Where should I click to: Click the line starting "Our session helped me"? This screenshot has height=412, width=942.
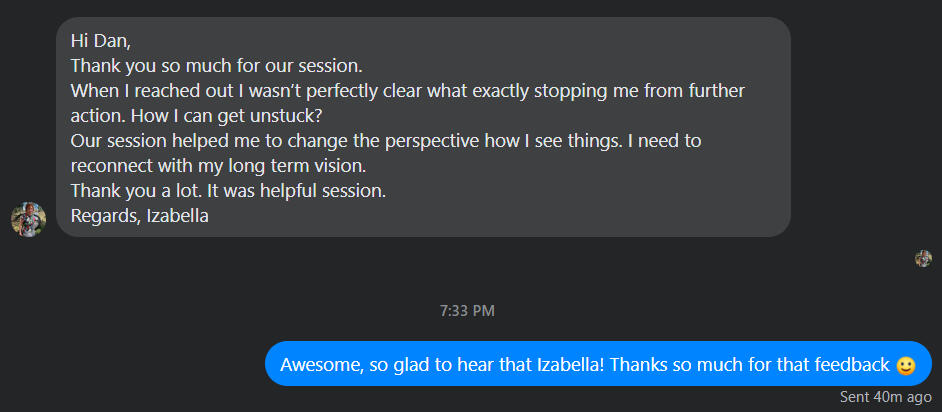pos(385,140)
